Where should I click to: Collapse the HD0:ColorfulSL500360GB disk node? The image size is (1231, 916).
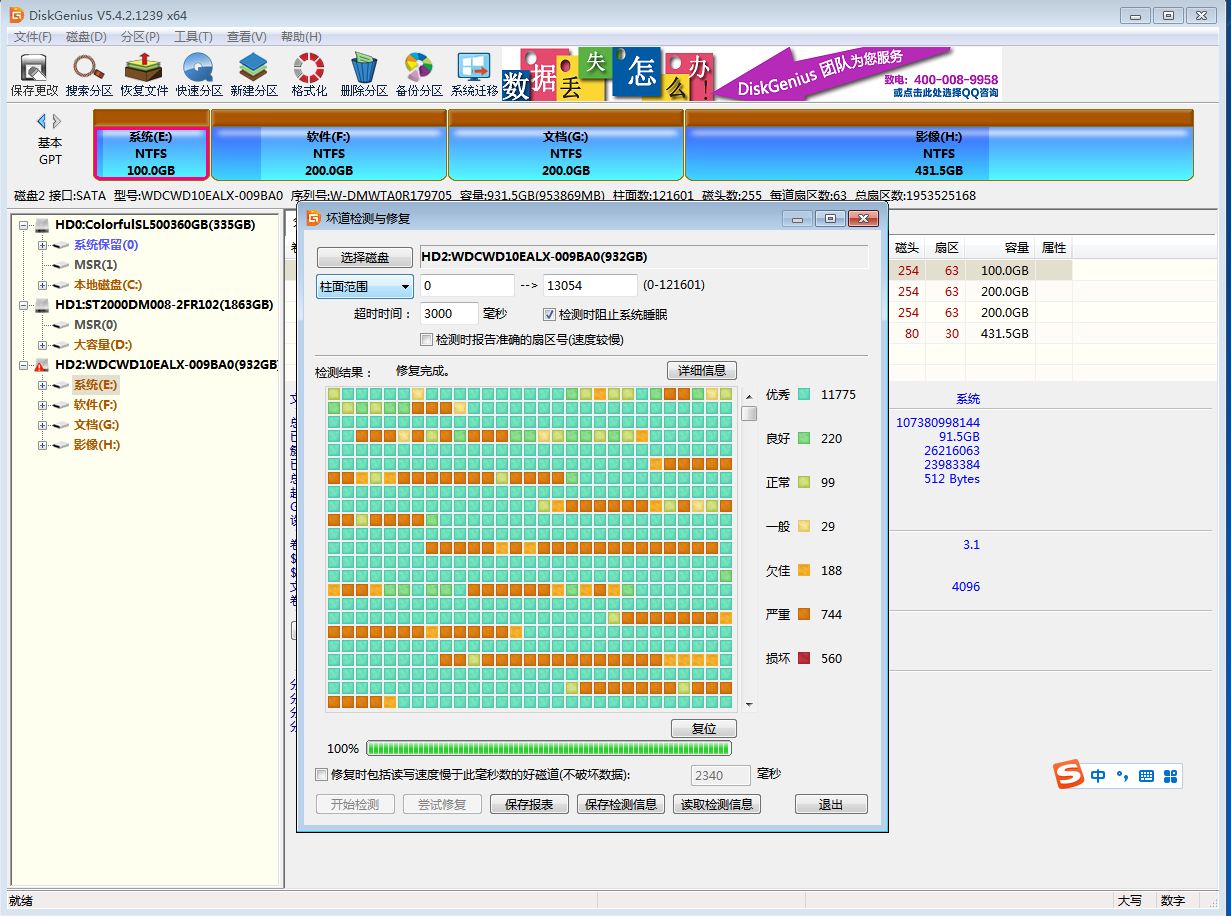[x=24, y=225]
